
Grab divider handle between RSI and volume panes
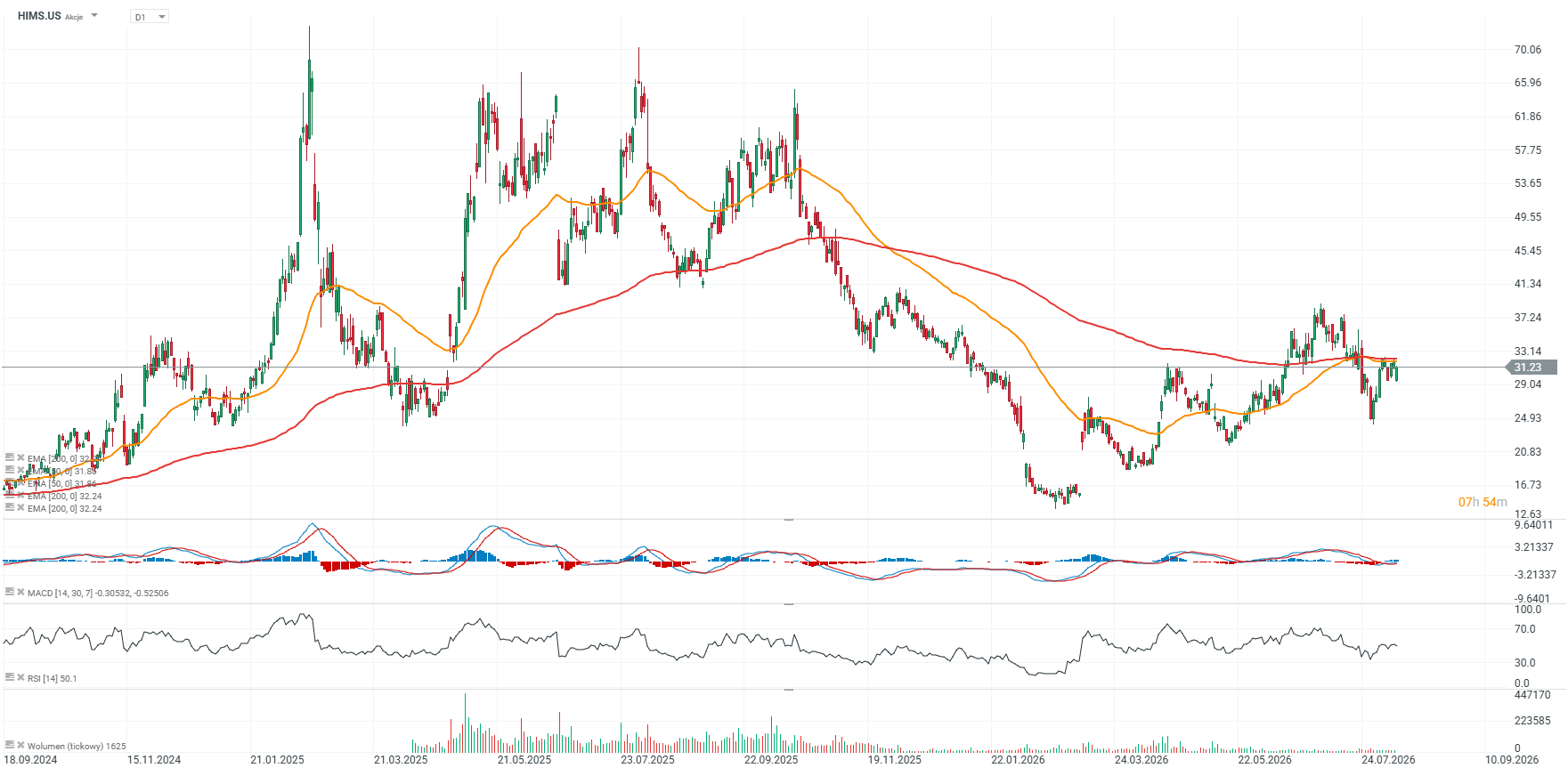[x=788, y=689]
